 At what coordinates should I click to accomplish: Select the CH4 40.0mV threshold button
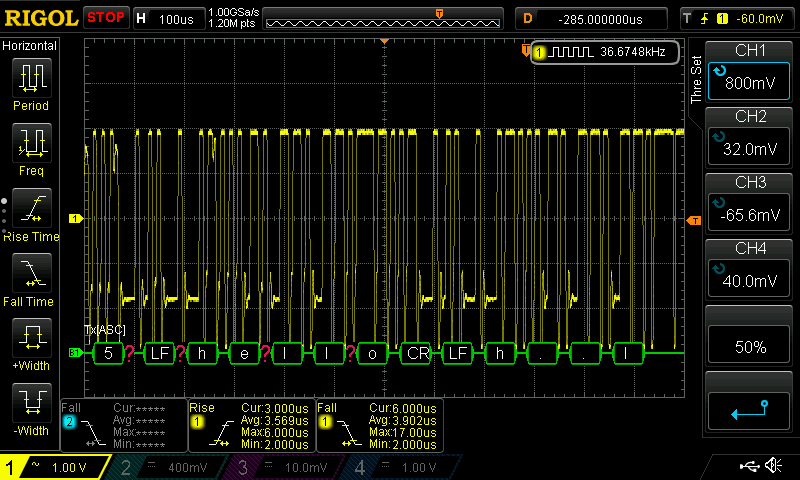pyautogui.click(x=749, y=279)
